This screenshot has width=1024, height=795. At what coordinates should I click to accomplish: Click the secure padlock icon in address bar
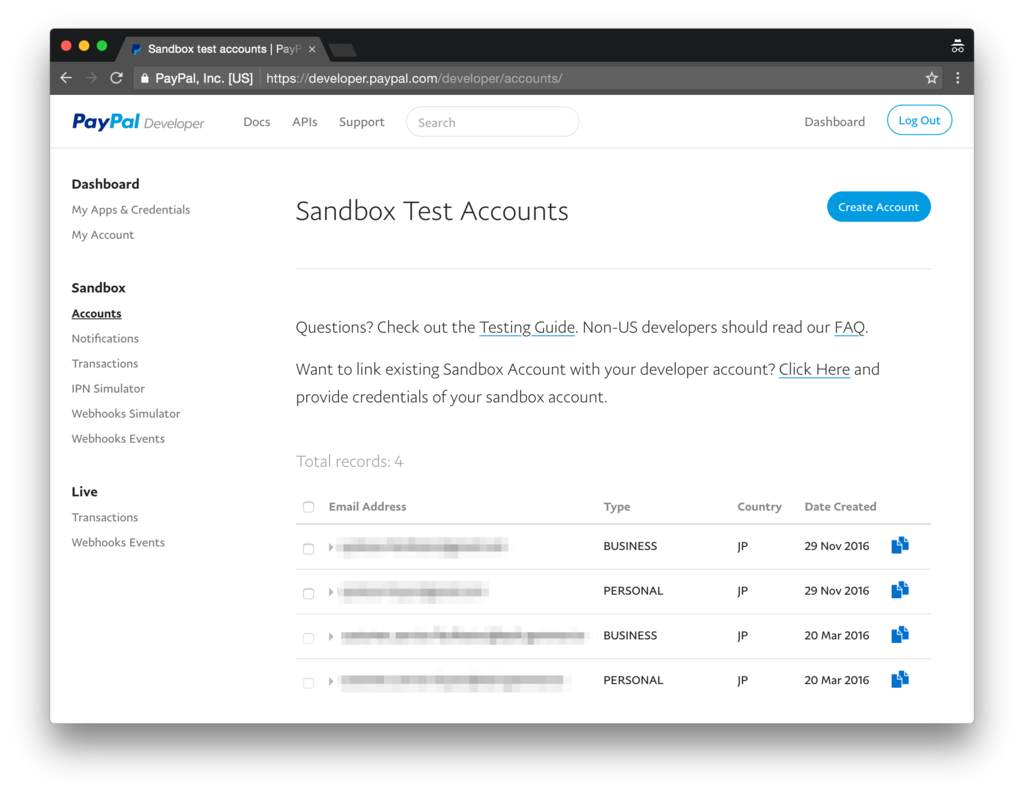point(144,78)
